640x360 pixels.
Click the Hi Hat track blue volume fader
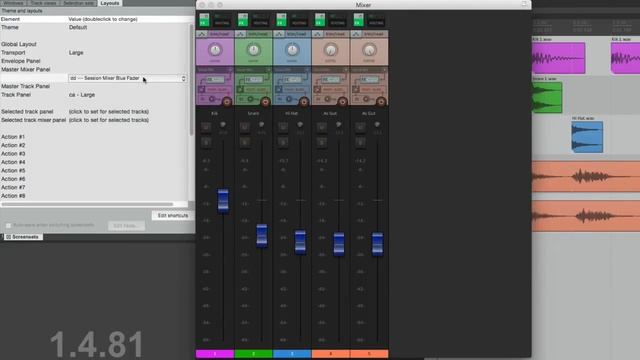point(300,242)
